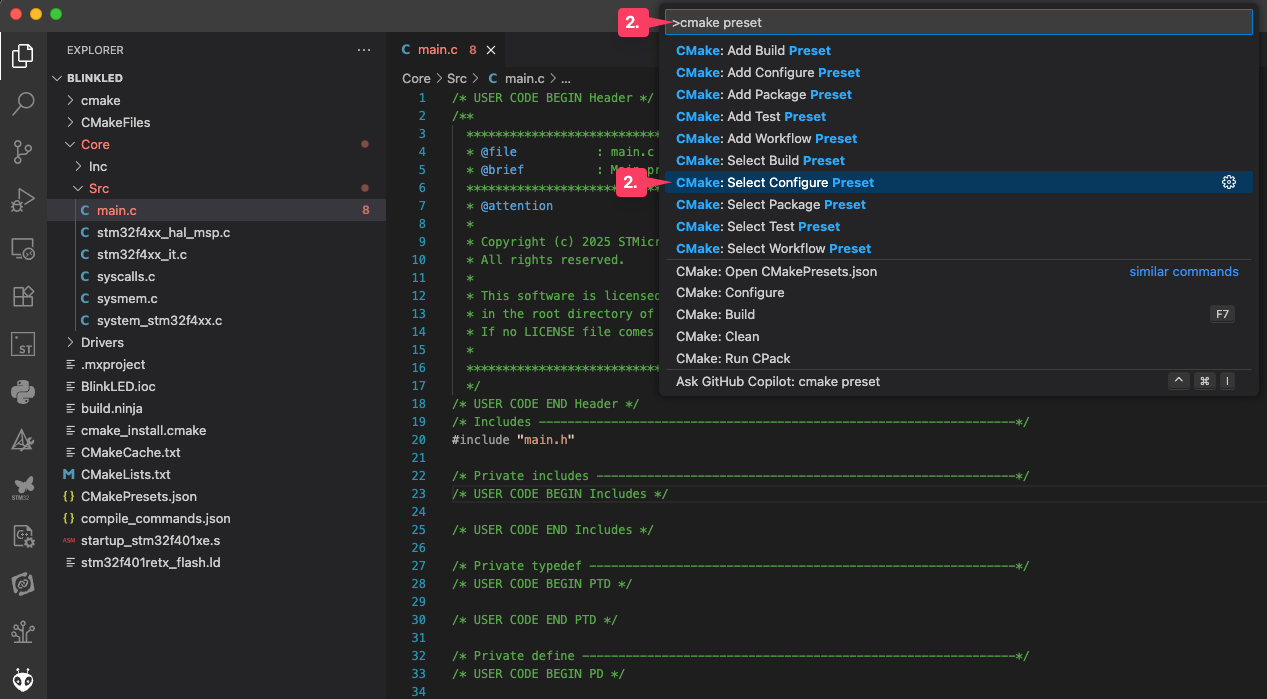Open the Explorer more actions ellipsis
The height and width of the screenshot is (699, 1267).
click(364, 50)
